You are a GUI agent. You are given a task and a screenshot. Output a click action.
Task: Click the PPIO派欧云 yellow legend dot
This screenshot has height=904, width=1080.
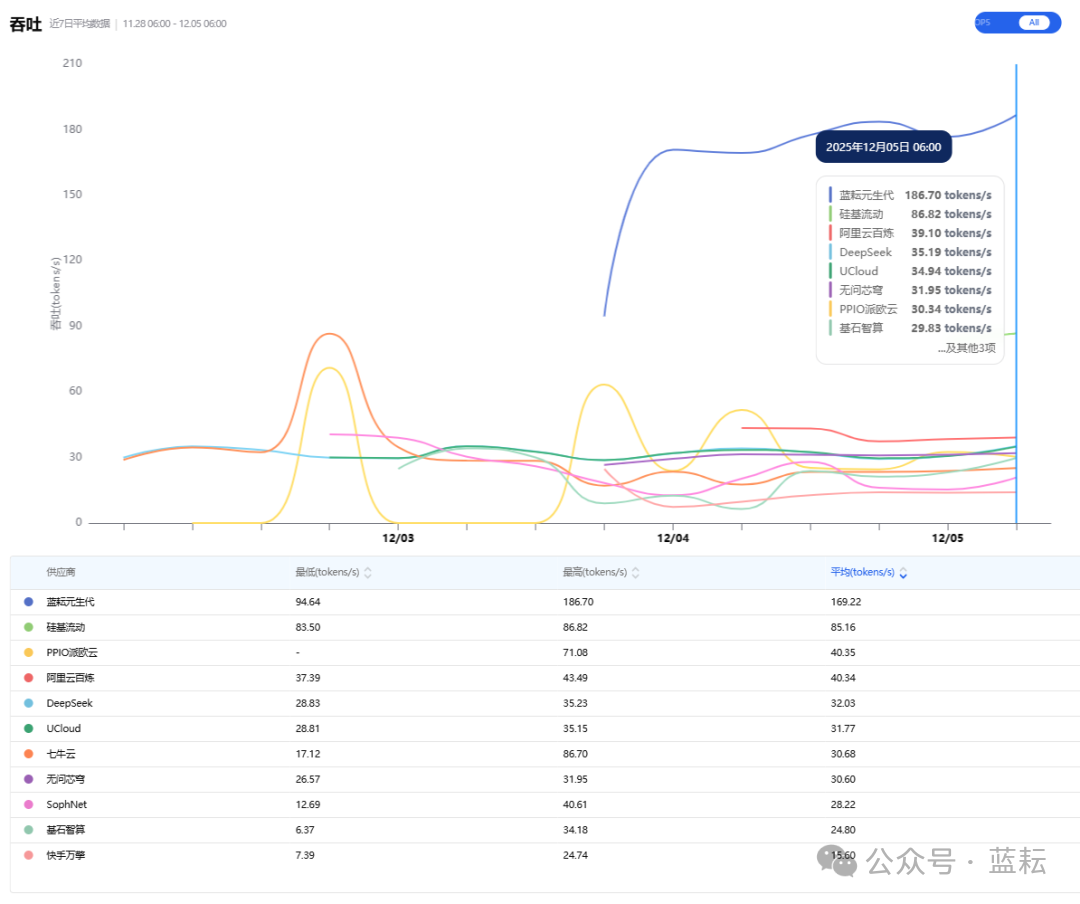(28, 653)
